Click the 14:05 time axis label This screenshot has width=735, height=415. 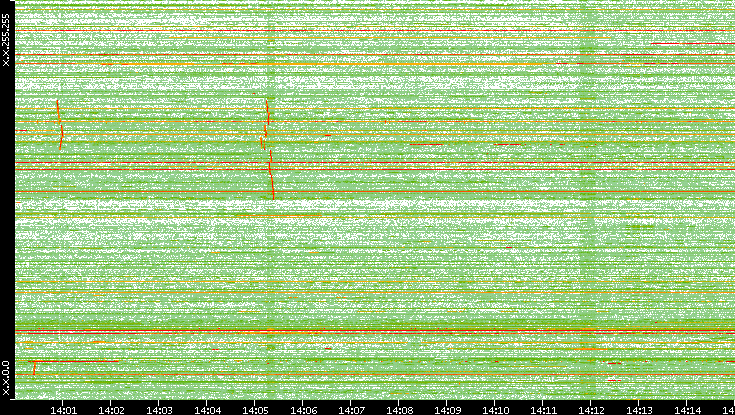[255, 410]
